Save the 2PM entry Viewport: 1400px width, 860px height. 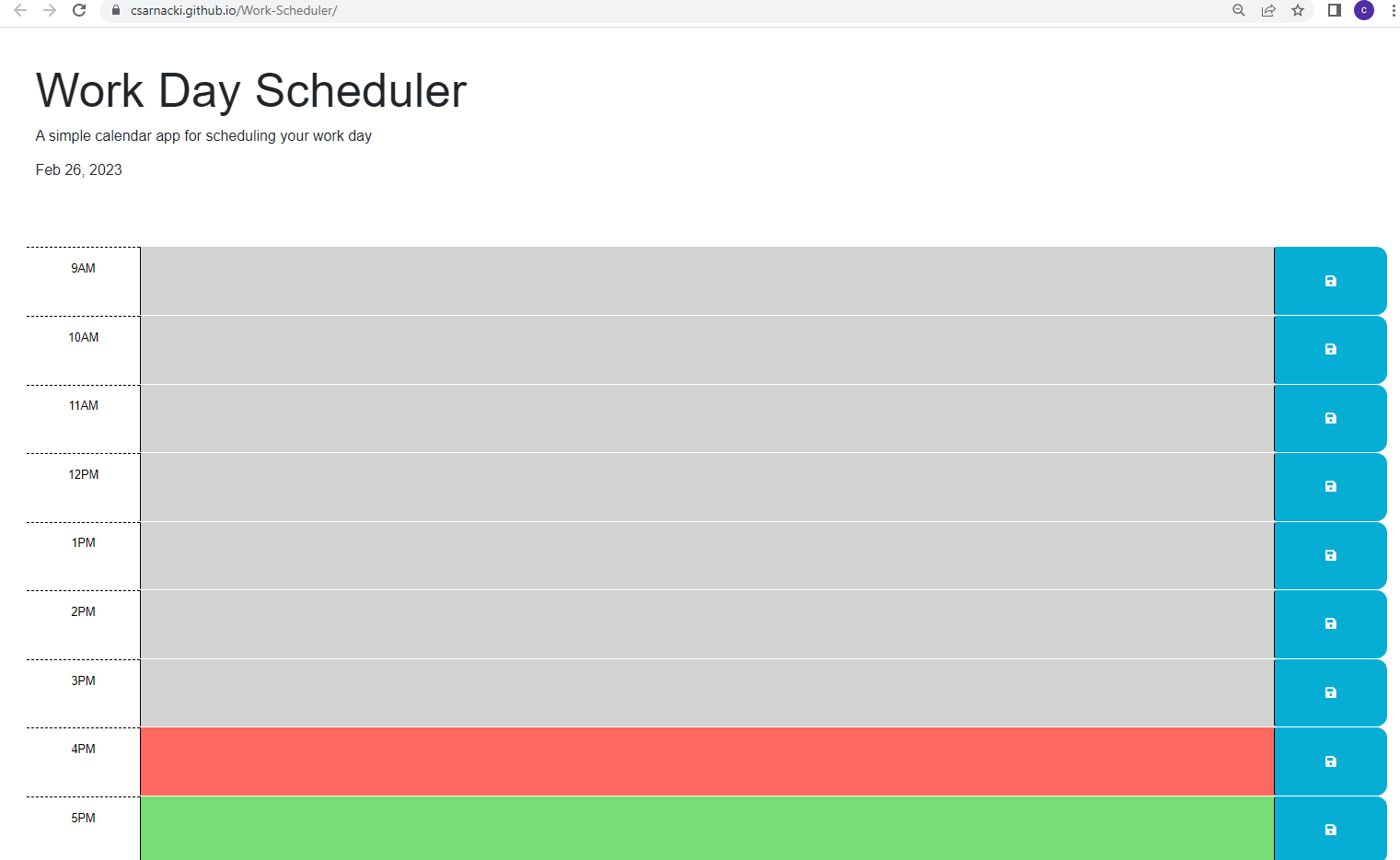coord(1329,623)
